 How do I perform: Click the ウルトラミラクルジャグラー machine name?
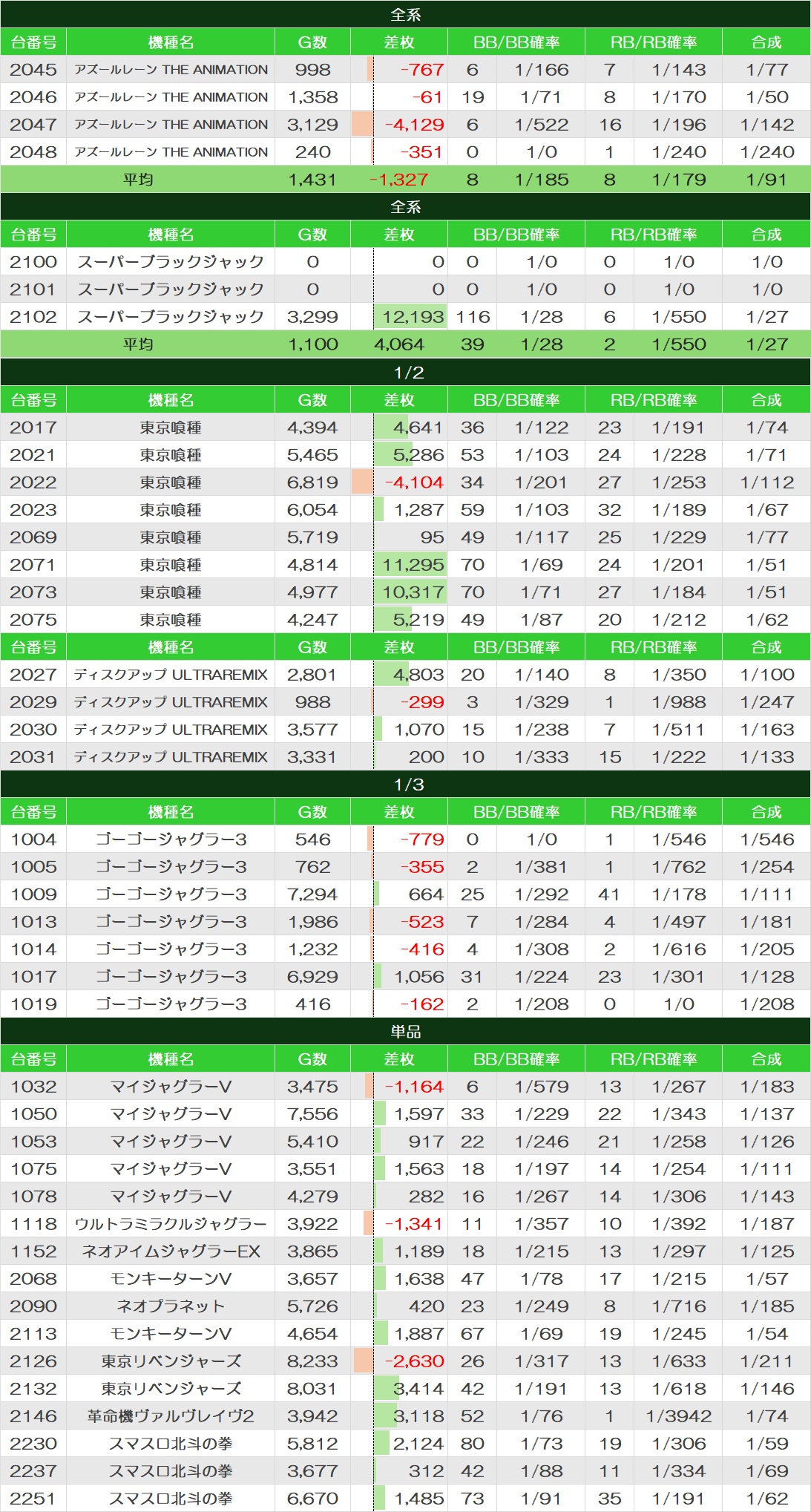[x=171, y=1224]
